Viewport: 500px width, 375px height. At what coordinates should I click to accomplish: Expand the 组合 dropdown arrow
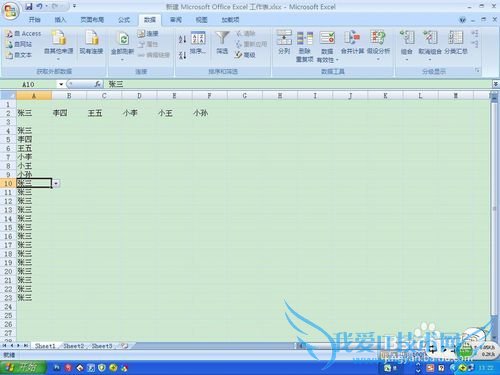tap(407, 60)
